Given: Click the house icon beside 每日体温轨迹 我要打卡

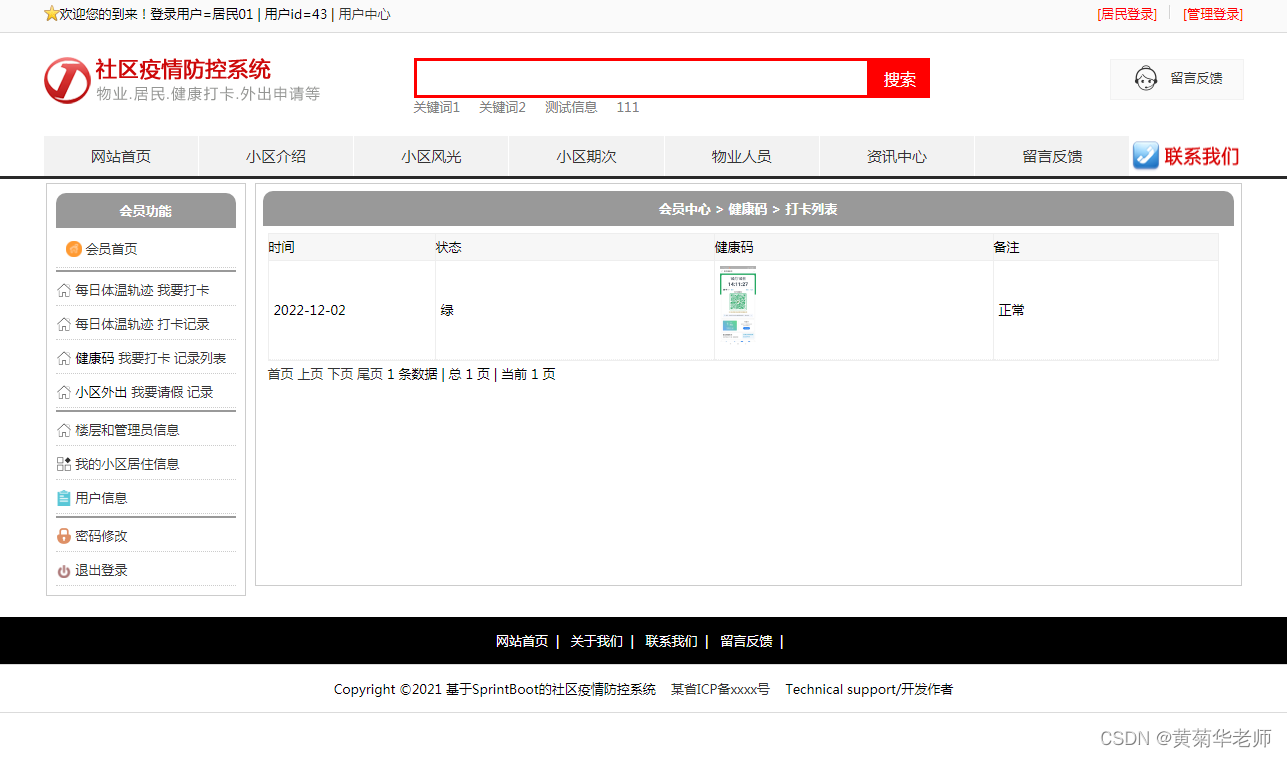Looking at the screenshot, I should tap(64, 291).
